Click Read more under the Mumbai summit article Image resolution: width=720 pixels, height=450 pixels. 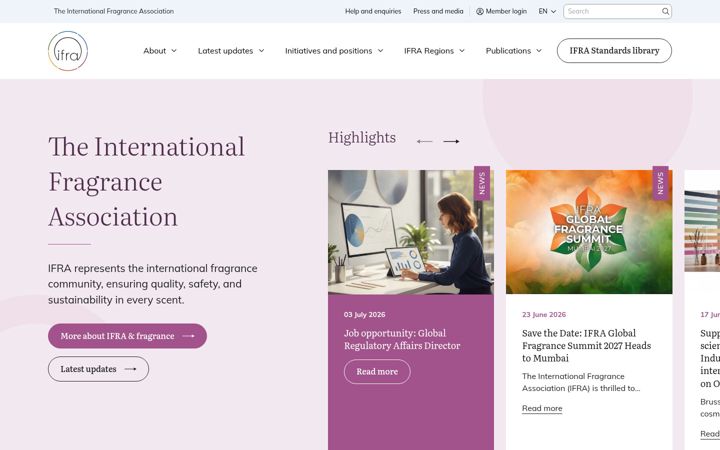542,408
